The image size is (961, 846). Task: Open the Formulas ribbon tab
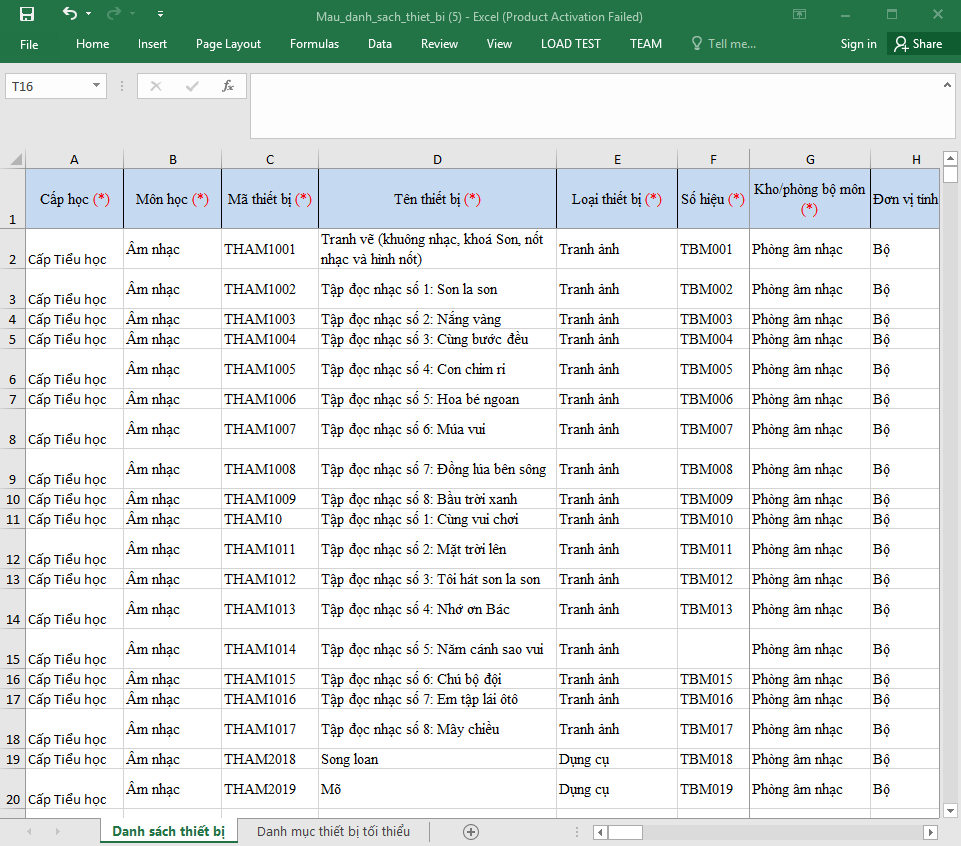tap(314, 44)
